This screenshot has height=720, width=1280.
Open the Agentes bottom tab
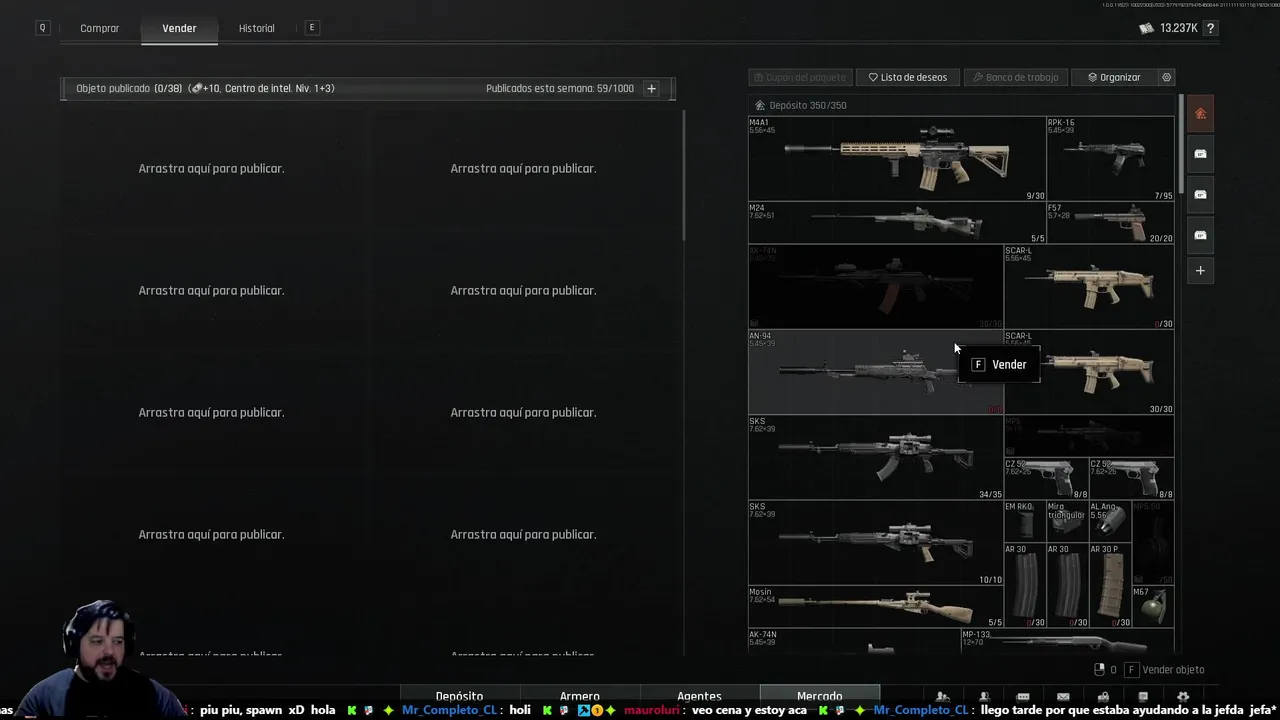pos(700,696)
